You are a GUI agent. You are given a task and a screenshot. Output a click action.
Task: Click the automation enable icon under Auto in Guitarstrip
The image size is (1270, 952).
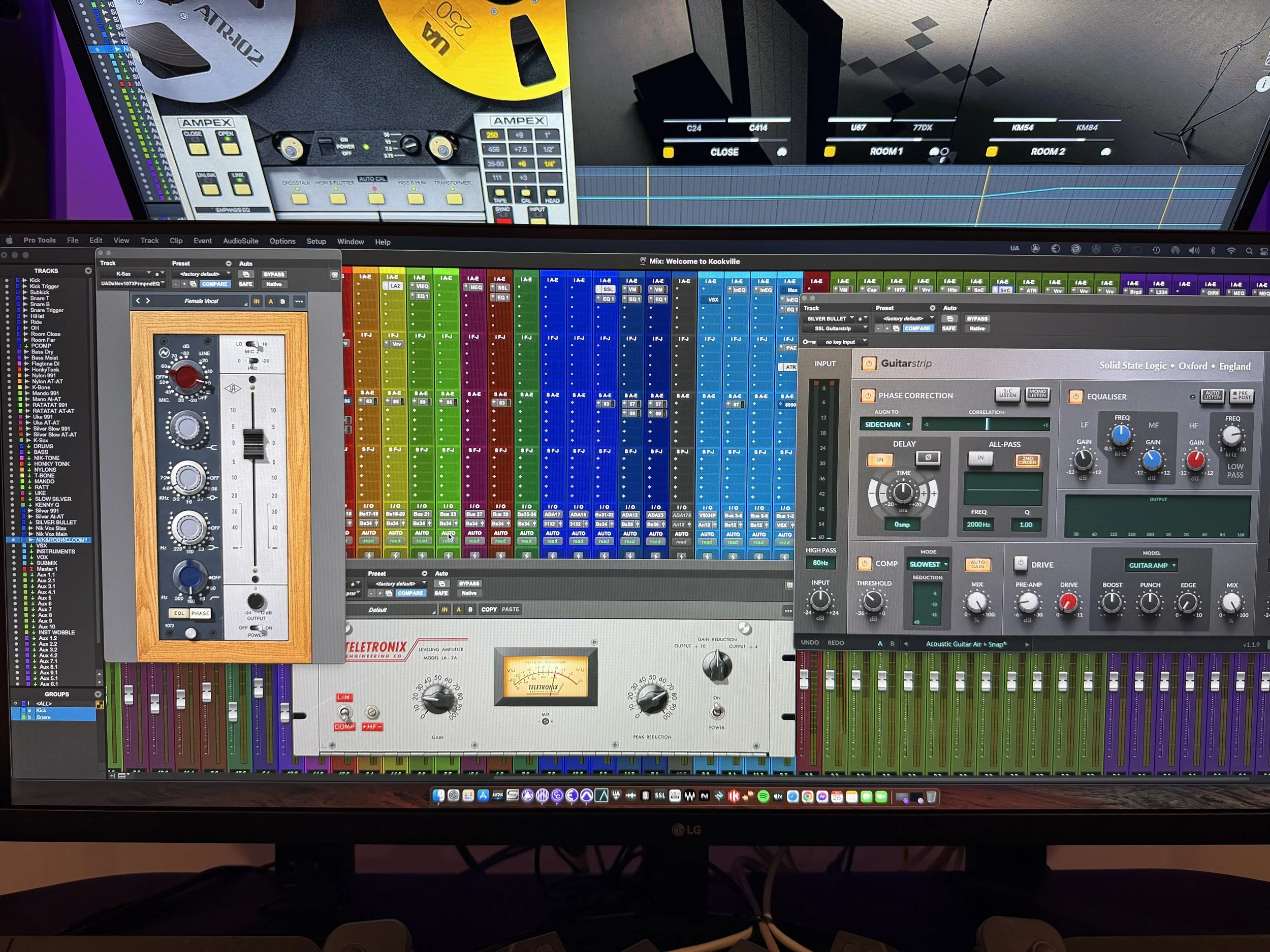click(950, 318)
